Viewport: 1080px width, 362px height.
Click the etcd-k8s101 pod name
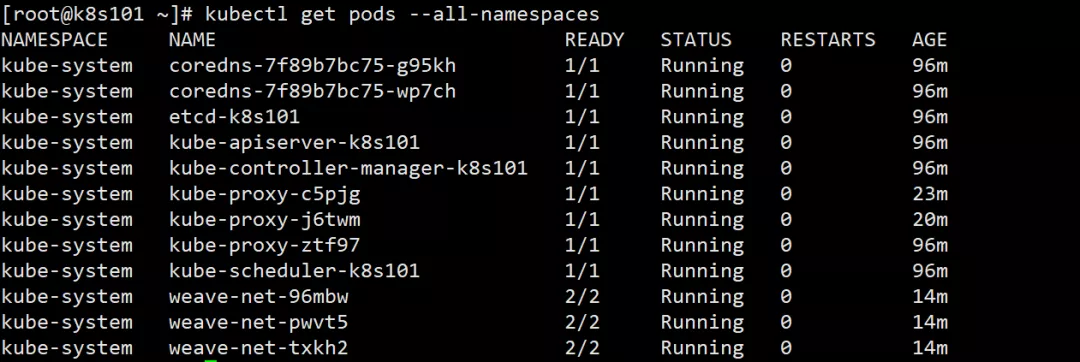(235, 117)
